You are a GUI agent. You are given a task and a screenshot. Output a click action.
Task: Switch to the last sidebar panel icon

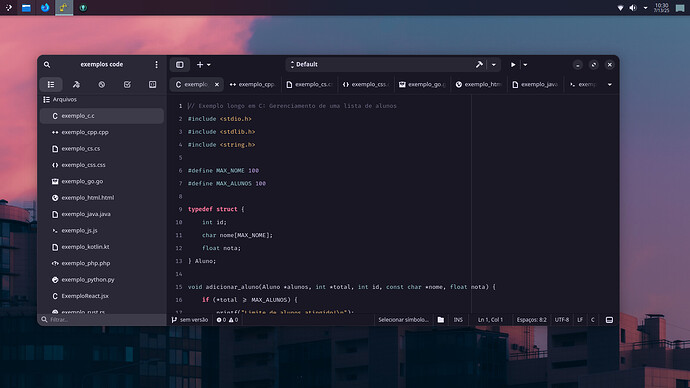click(152, 84)
